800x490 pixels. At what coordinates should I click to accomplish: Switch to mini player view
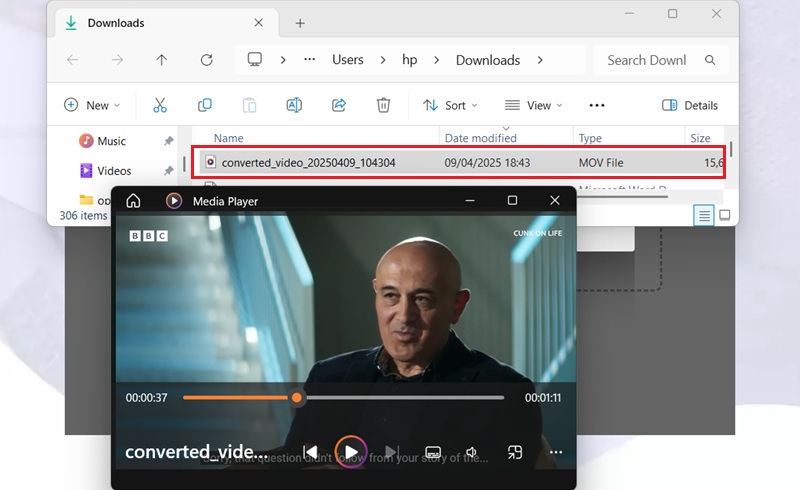515,452
